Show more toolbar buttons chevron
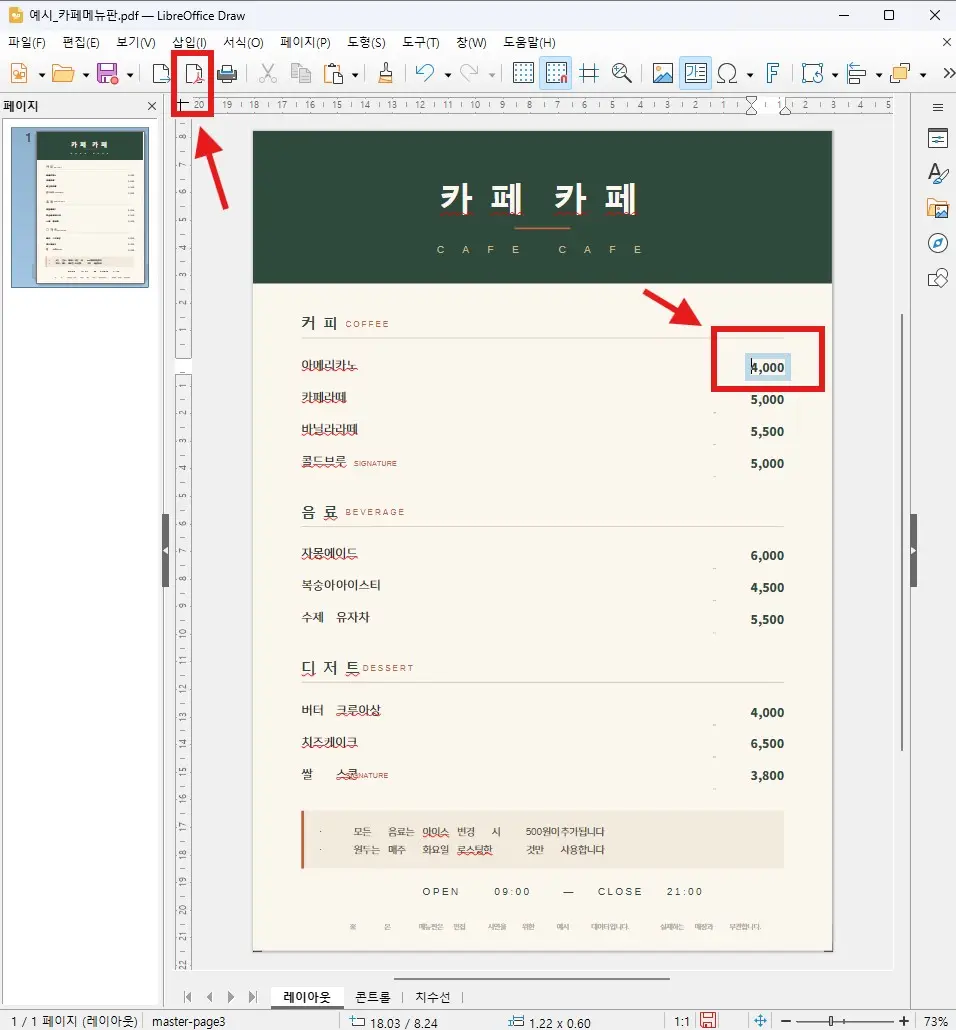This screenshot has height=1030, width=956. (948, 73)
